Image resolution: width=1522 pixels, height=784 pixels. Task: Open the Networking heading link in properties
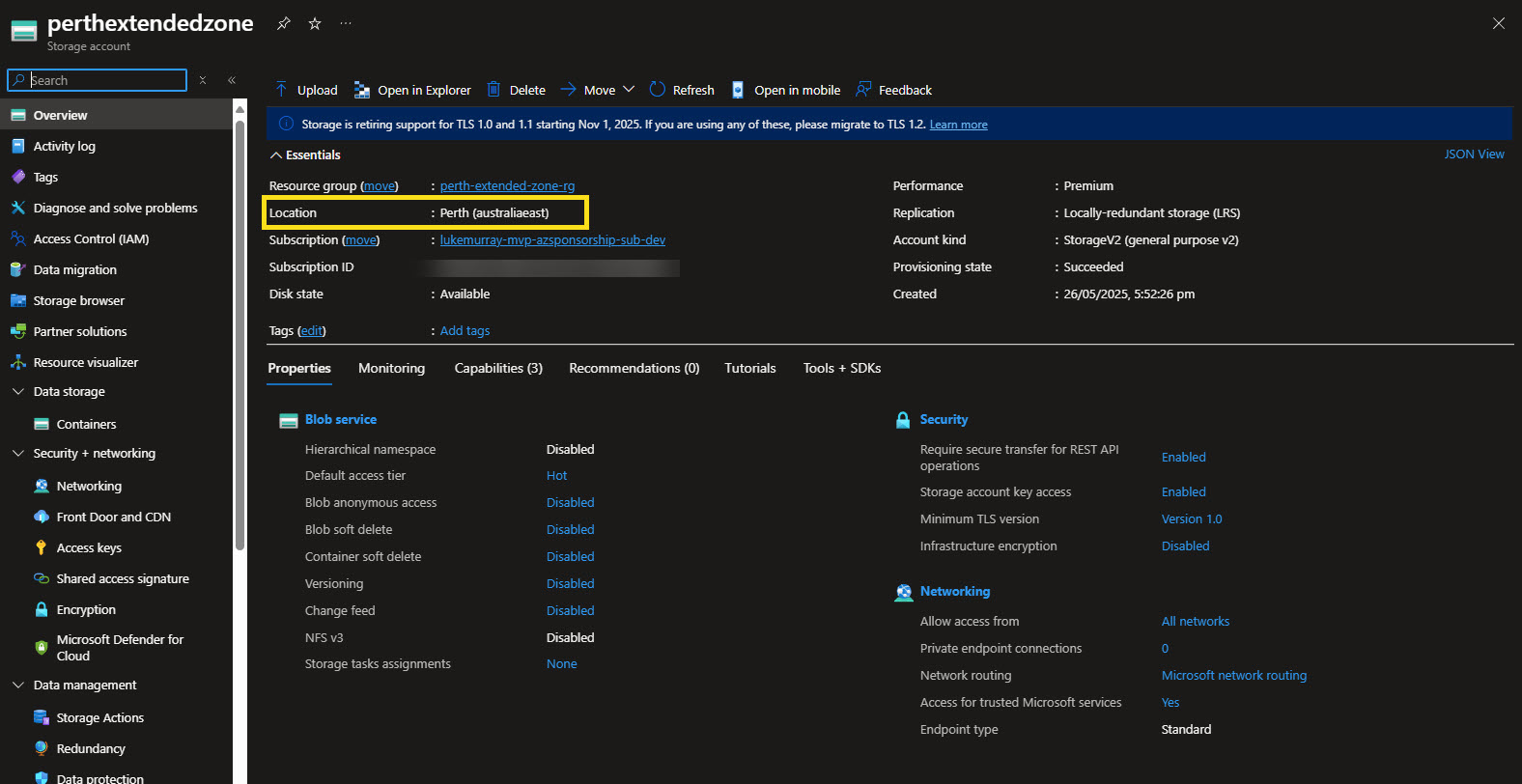[x=955, y=591]
